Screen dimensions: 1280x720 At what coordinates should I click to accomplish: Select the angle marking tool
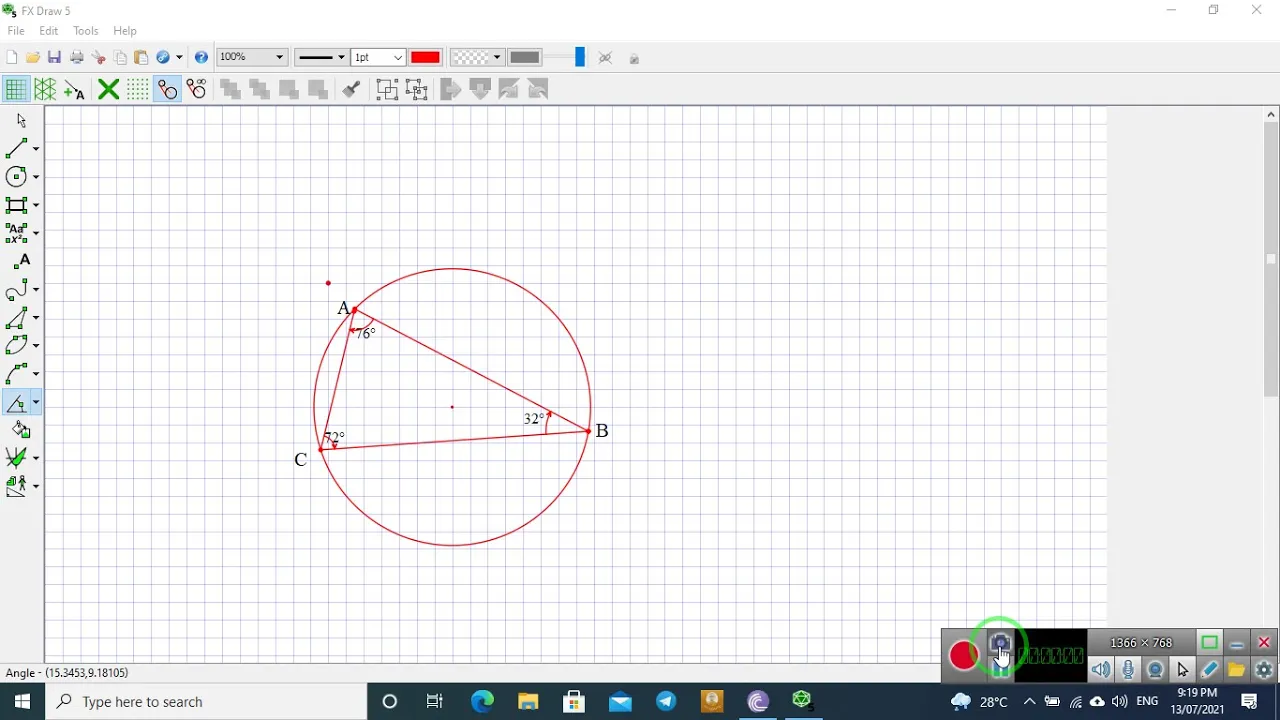coord(17,402)
